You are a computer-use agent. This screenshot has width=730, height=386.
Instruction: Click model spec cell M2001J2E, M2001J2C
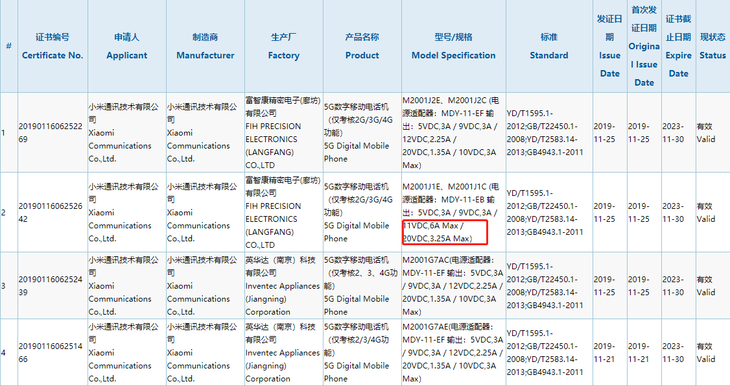(453, 133)
